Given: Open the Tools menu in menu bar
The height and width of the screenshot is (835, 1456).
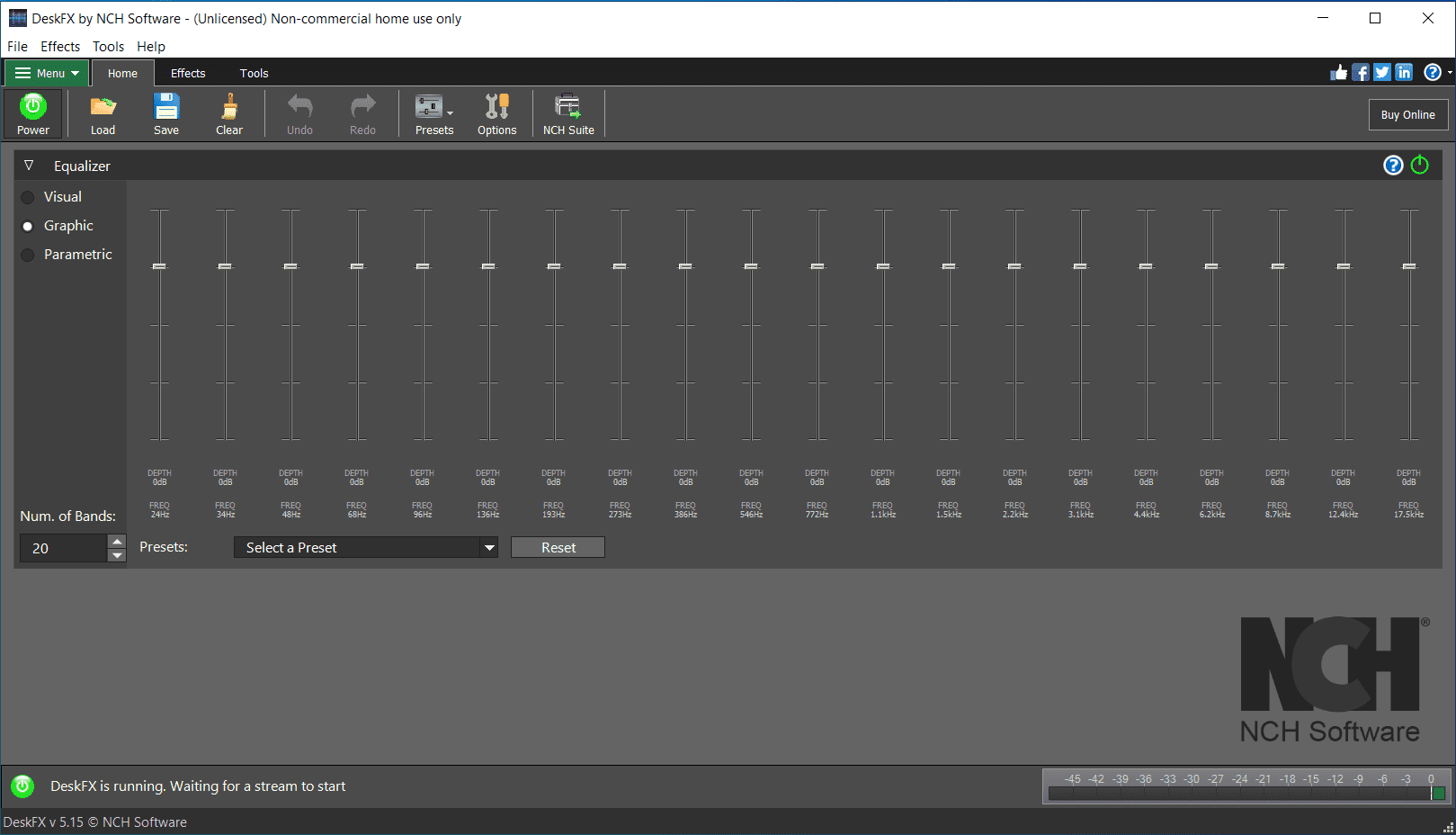Looking at the screenshot, I should (x=108, y=47).
